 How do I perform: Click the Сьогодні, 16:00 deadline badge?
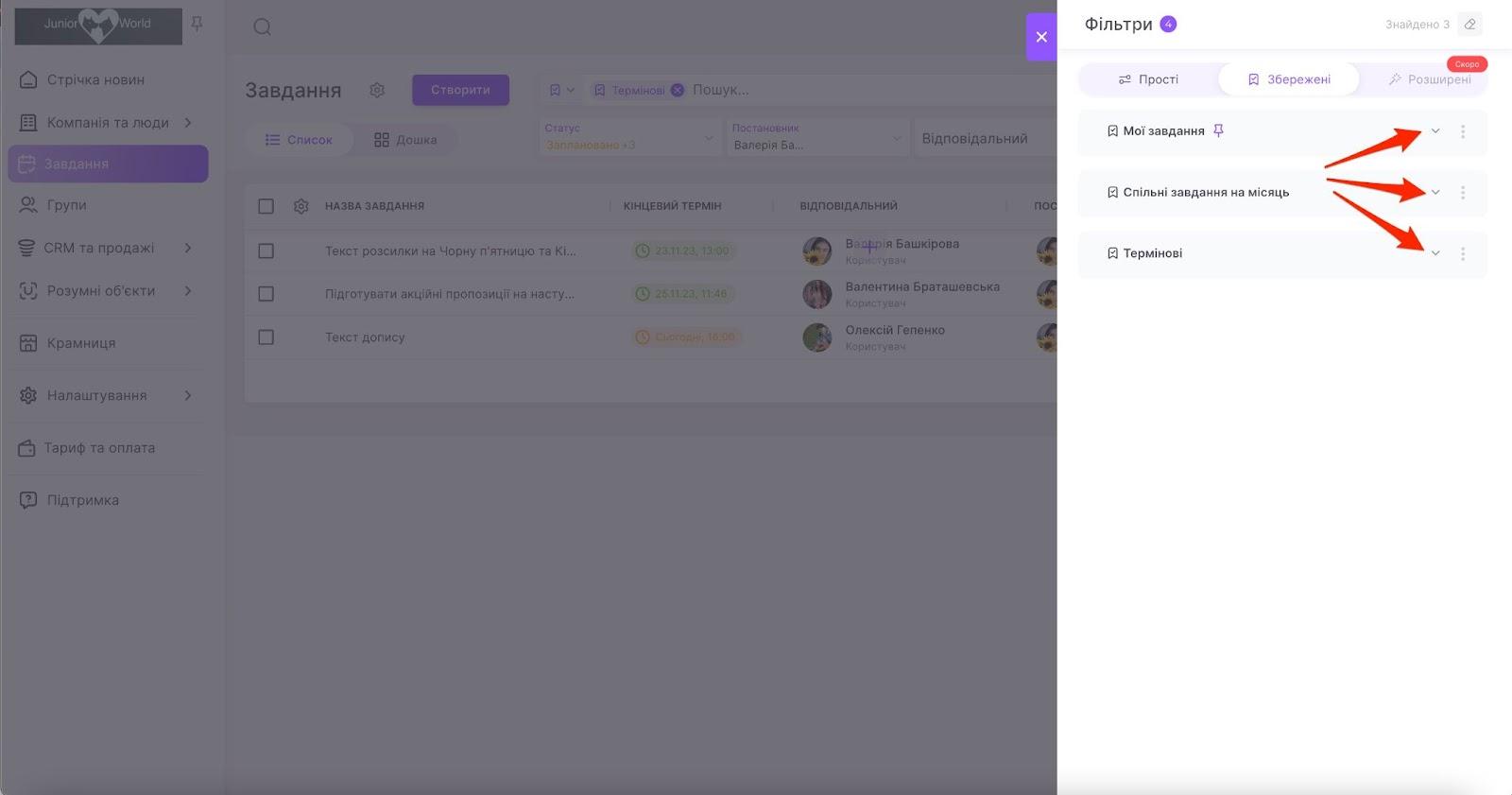[x=685, y=337]
